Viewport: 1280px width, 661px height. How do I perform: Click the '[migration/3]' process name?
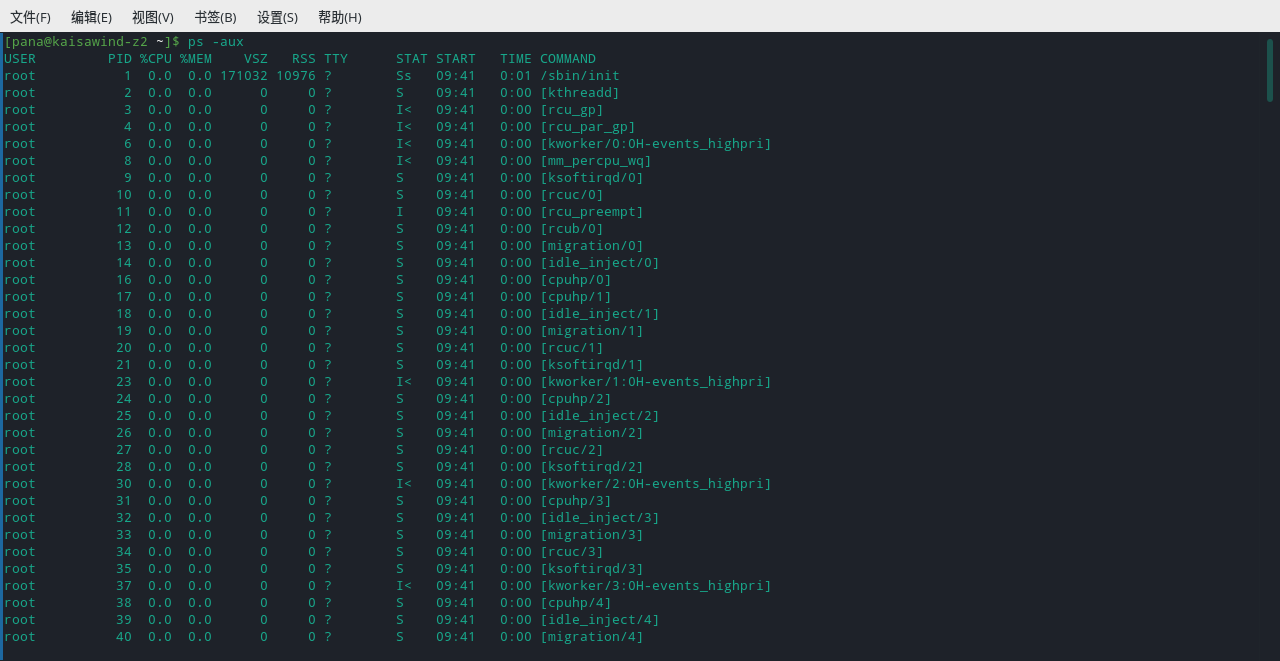click(592, 534)
